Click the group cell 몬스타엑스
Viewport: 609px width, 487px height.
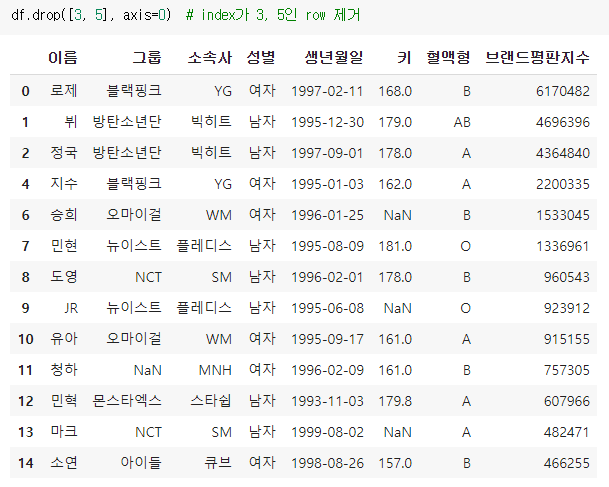coord(127,401)
